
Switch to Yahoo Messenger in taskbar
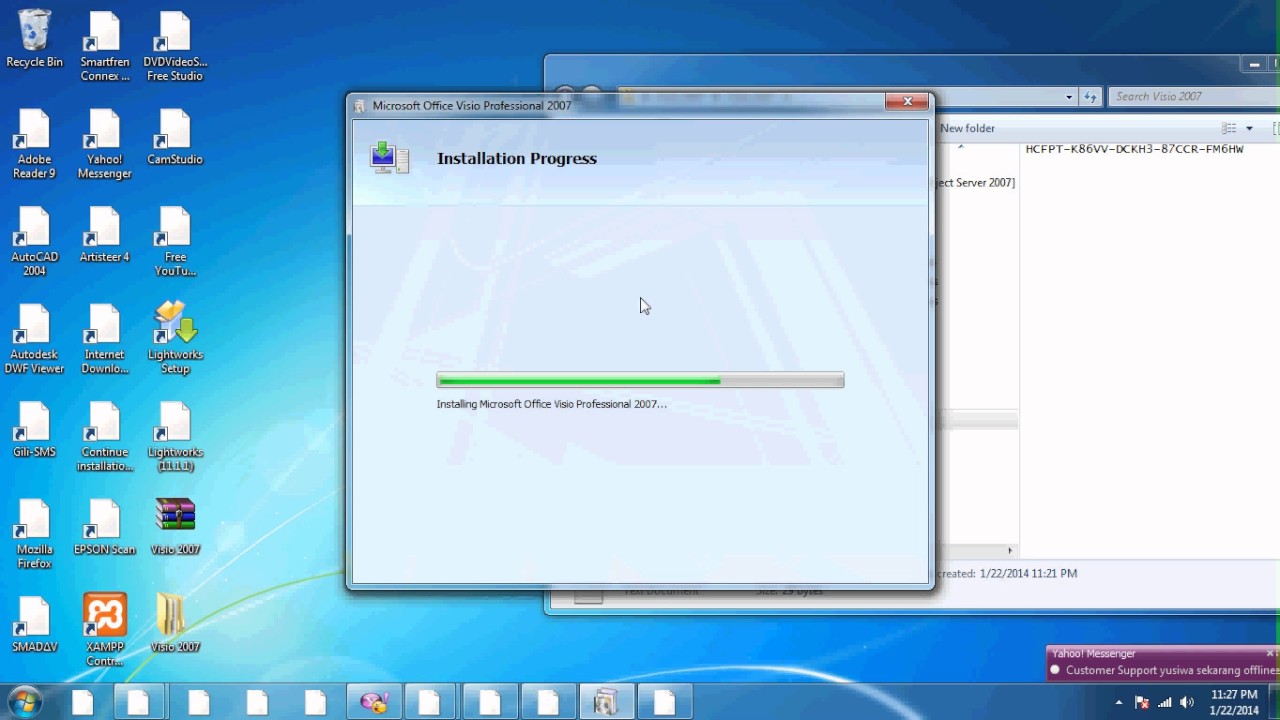click(x=374, y=702)
